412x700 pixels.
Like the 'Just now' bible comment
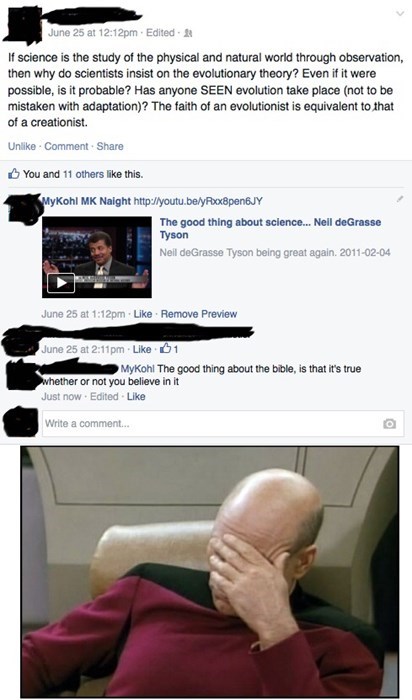point(136,396)
